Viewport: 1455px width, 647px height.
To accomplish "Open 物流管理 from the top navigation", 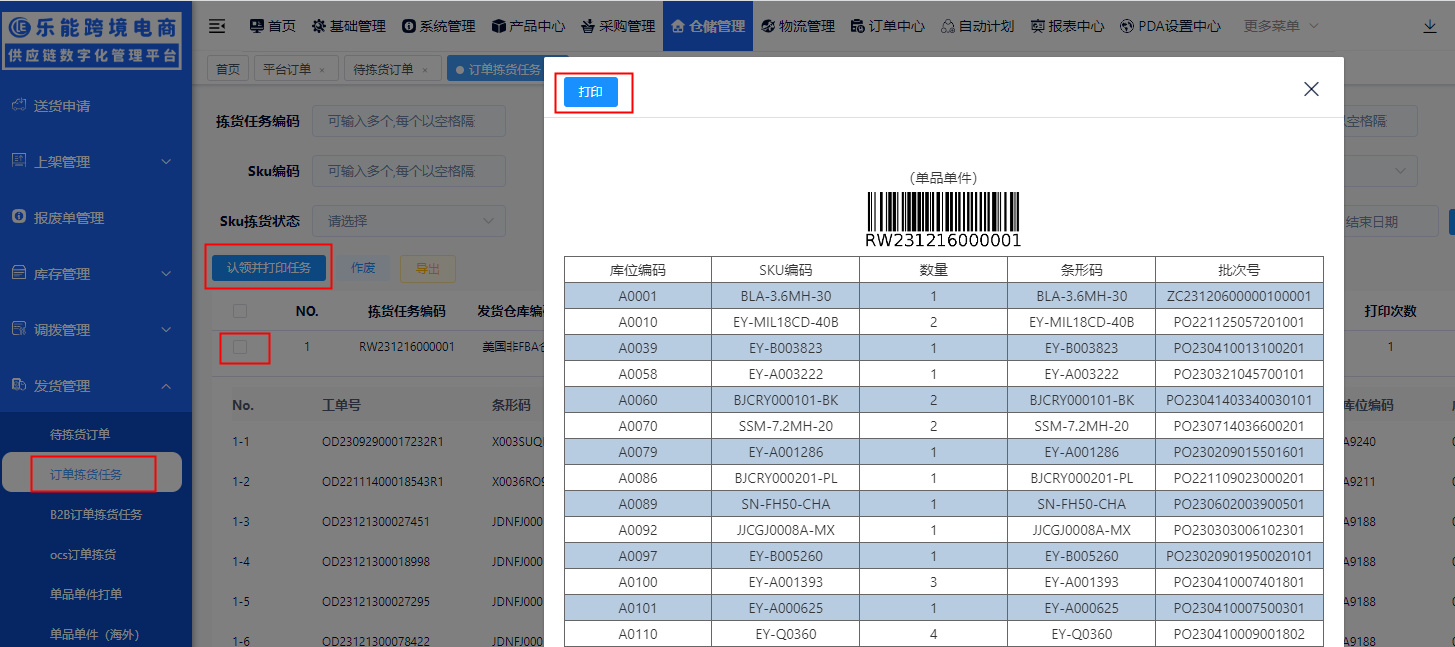I will (797, 26).
